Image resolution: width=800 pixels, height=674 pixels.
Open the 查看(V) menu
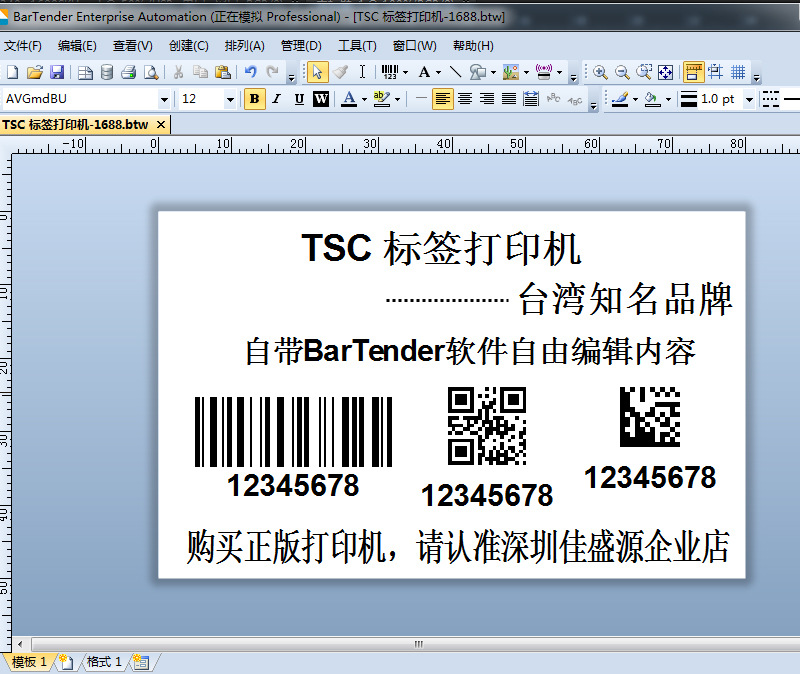point(133,46)
